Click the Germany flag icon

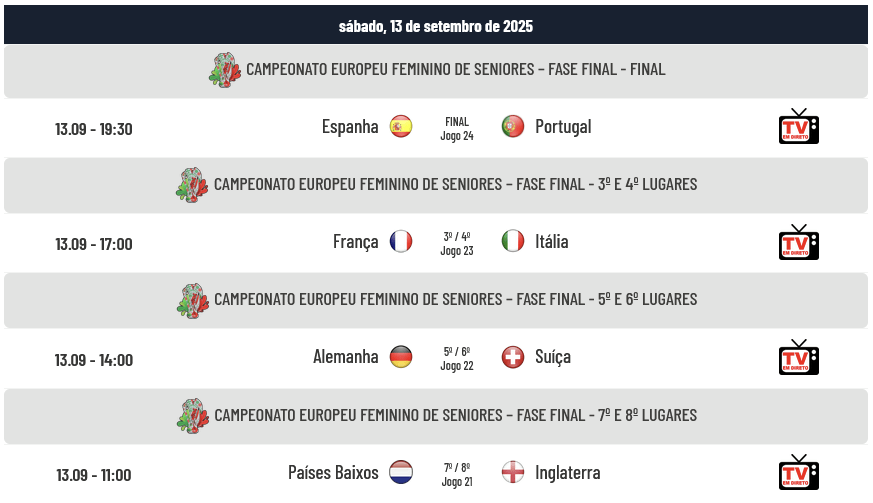point(401,357)
